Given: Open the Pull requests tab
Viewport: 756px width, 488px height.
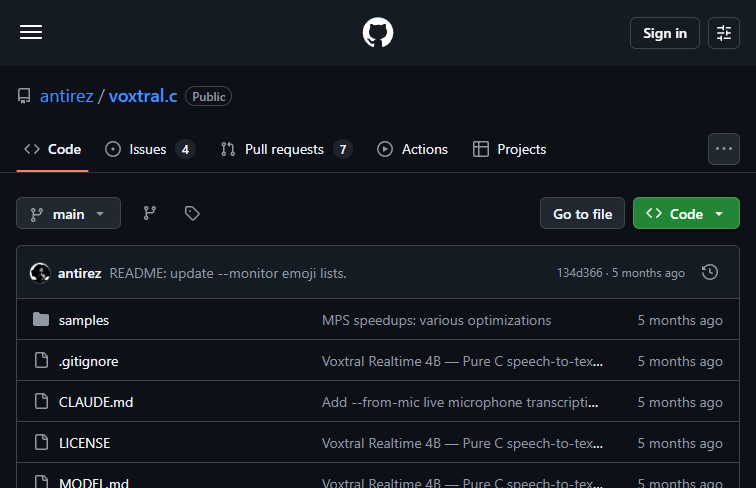Looking at the screenshot, I should [x=286, y=149].
